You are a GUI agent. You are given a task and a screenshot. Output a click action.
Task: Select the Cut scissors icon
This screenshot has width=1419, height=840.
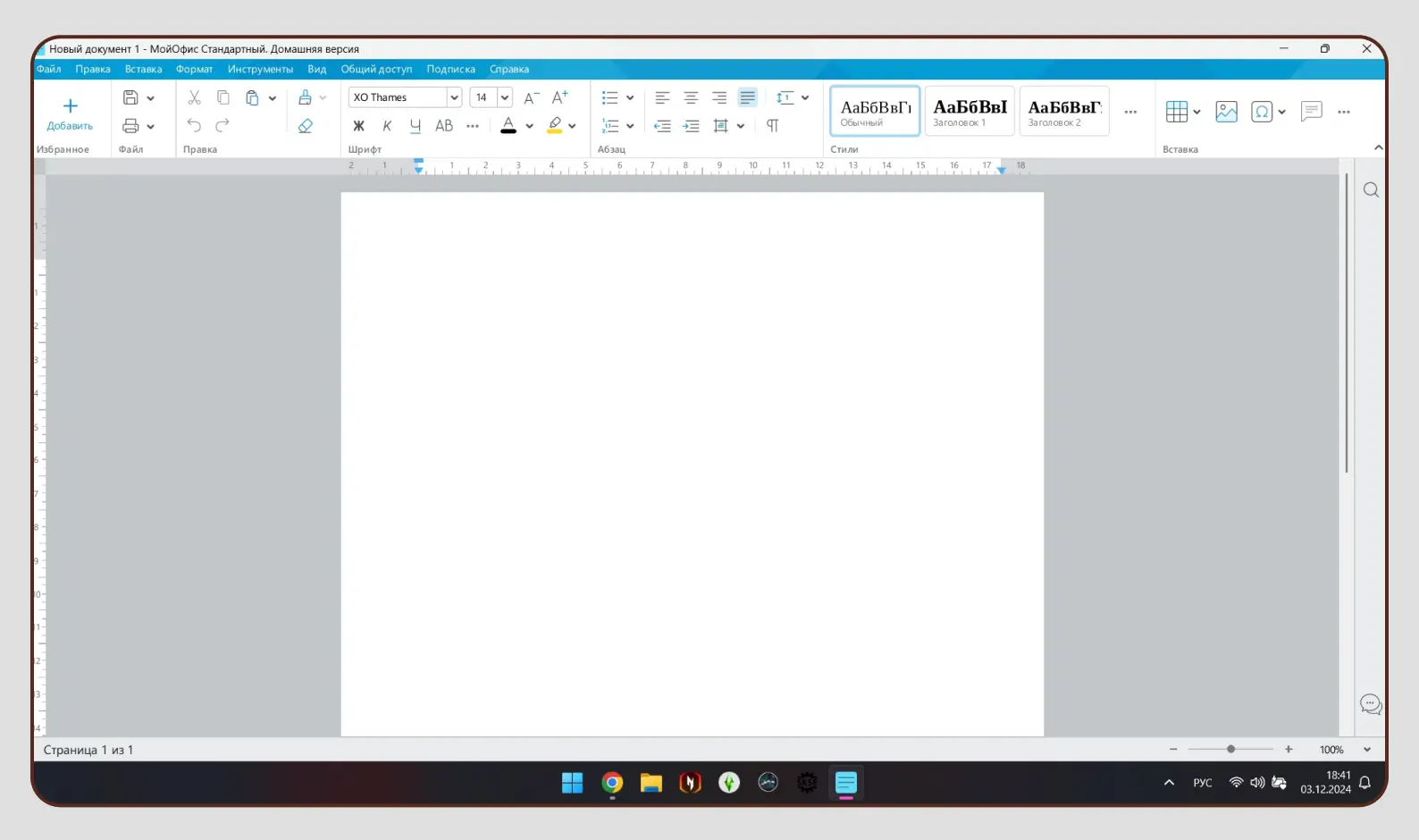[x=194, y=97]
